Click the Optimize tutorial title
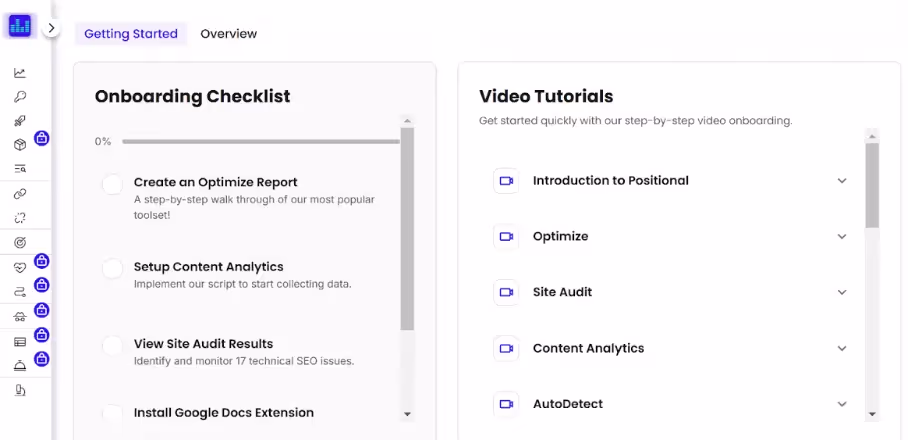 (561, 236)
